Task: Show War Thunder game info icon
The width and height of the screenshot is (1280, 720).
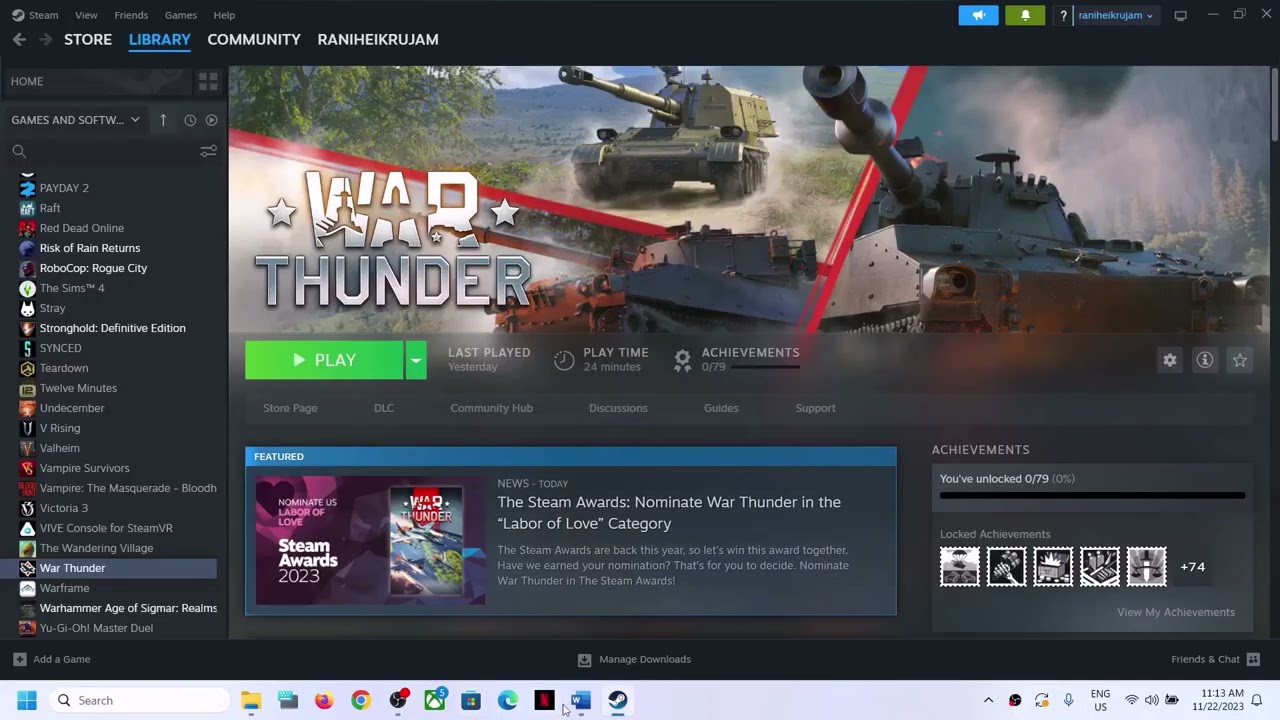Action: click(x=1205, y=360)
